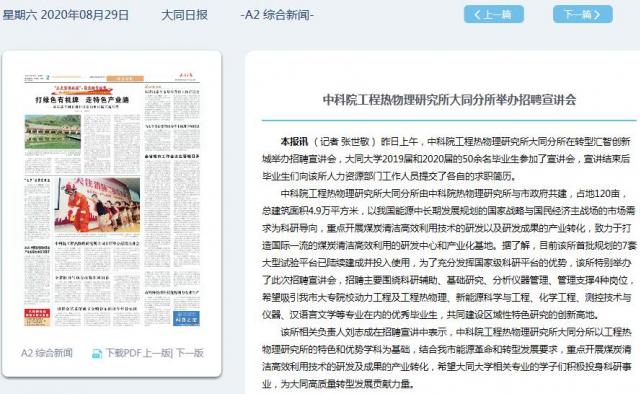Click the -A2 综合新闻- header section title
The width and height of the screenshot is (640, 394).
pyautogui.click(x=277, y=15)
